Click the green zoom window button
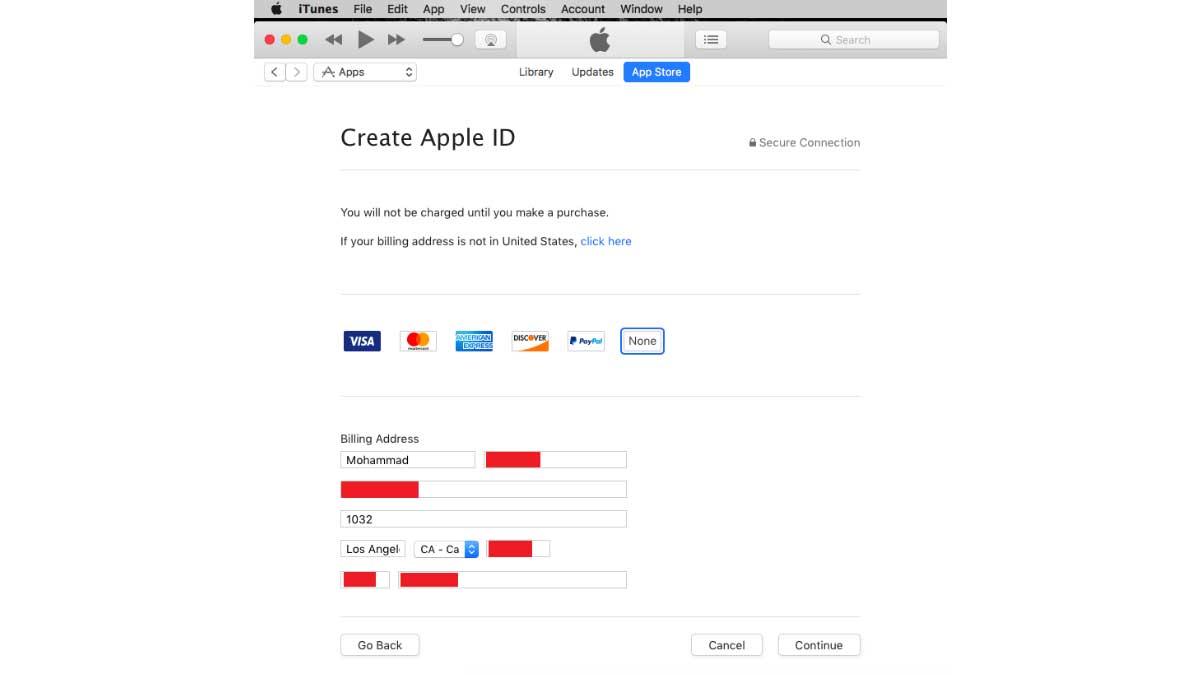Image resolution: width=1200 pixels, height=675 pixels. coord(302,40)
